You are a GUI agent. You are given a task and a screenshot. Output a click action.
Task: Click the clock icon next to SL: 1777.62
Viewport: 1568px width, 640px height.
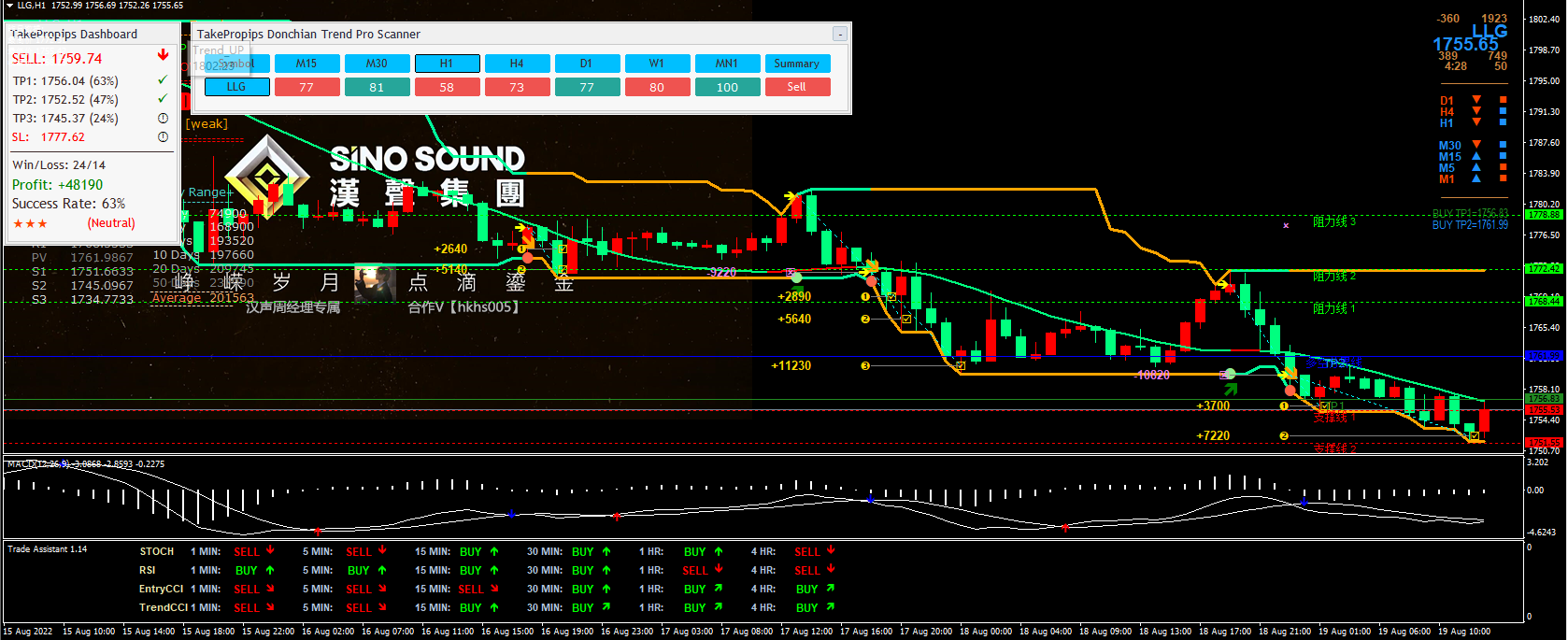(x=163, y=136)
